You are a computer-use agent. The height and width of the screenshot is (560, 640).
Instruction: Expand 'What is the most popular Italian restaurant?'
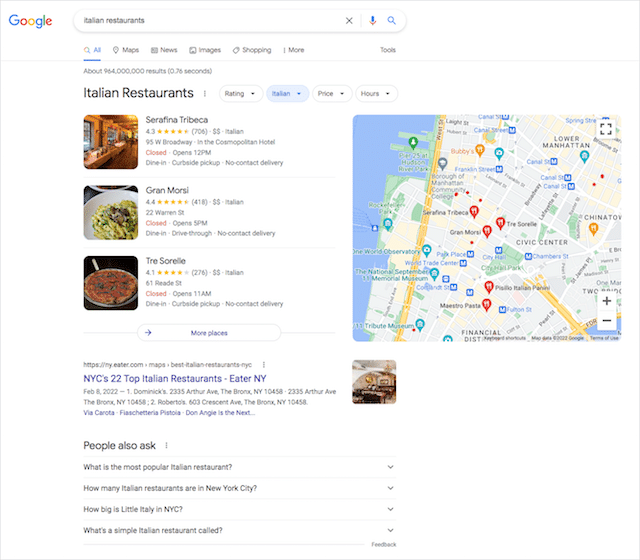tap(239, 467)
